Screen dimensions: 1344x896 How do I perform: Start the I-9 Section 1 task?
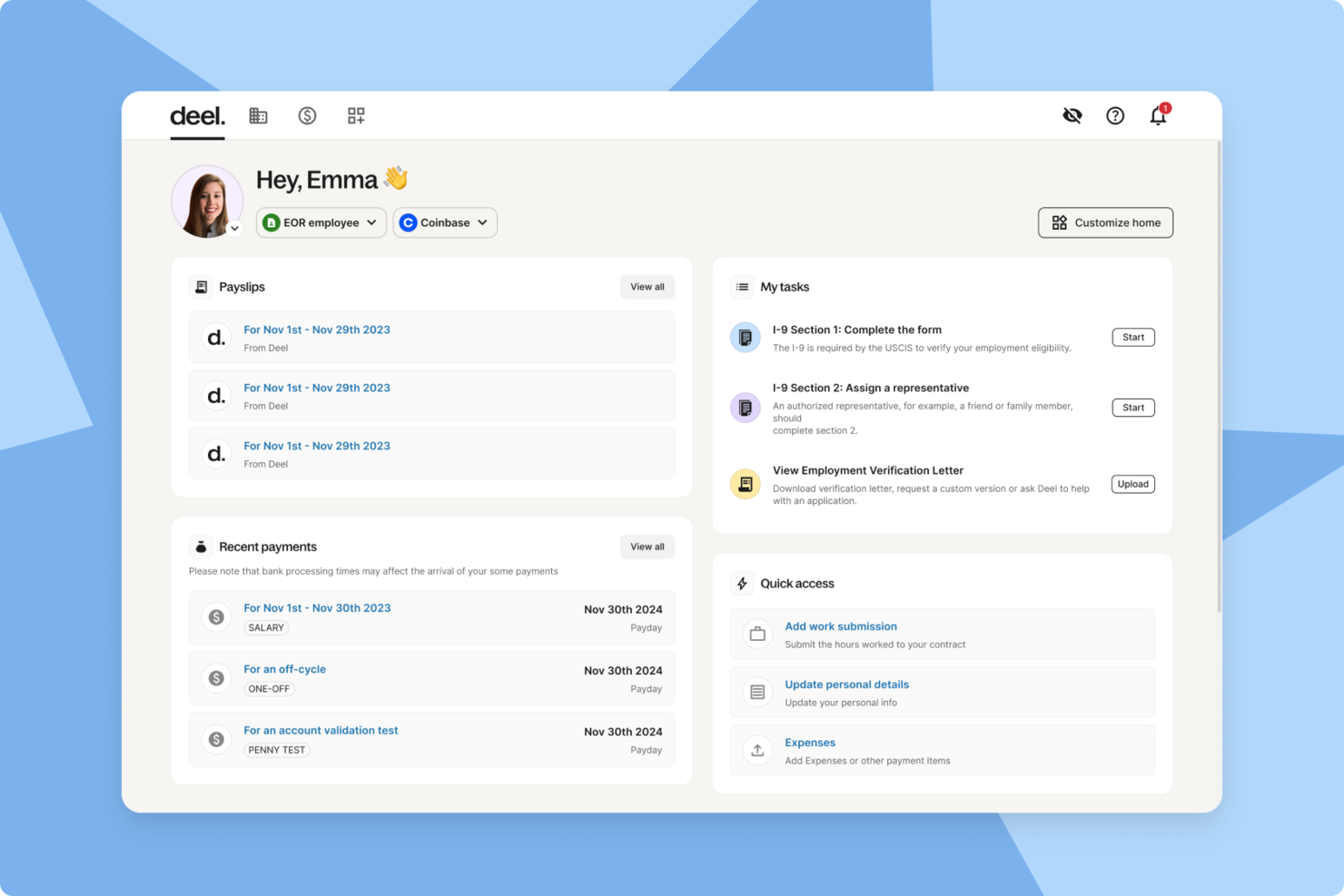(1132, 337)
